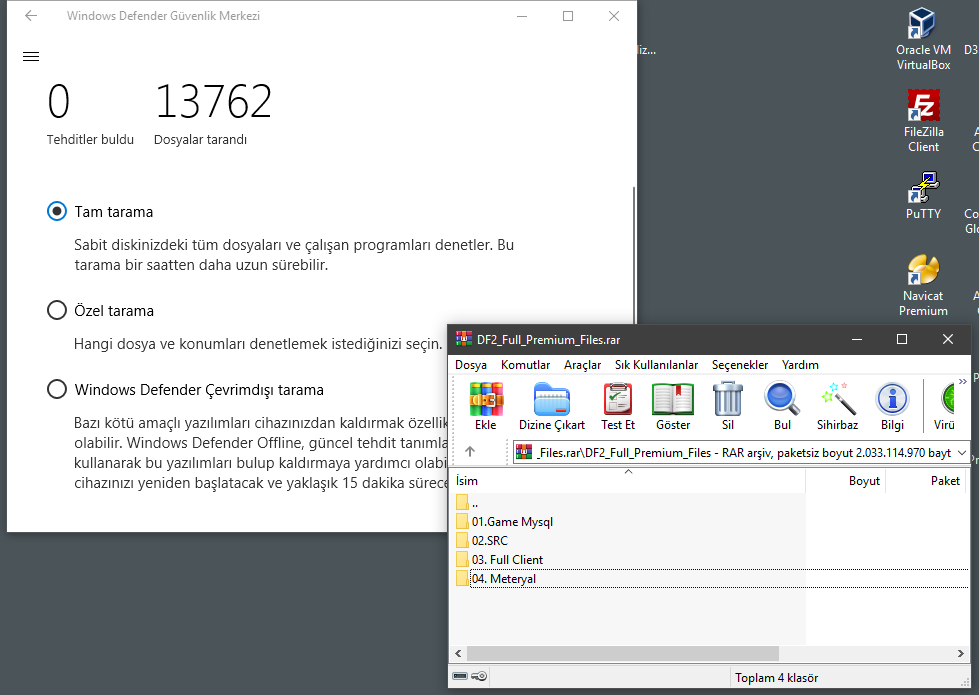
Task: Sort by the İsim column header
Action: [627, 481]
